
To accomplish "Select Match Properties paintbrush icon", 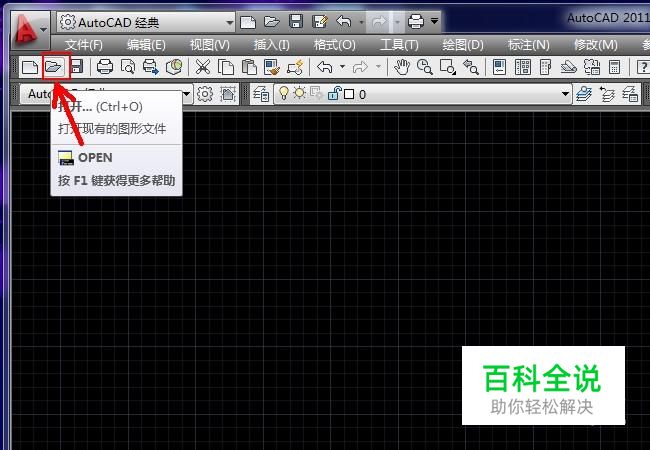I will tap(272, 67).
